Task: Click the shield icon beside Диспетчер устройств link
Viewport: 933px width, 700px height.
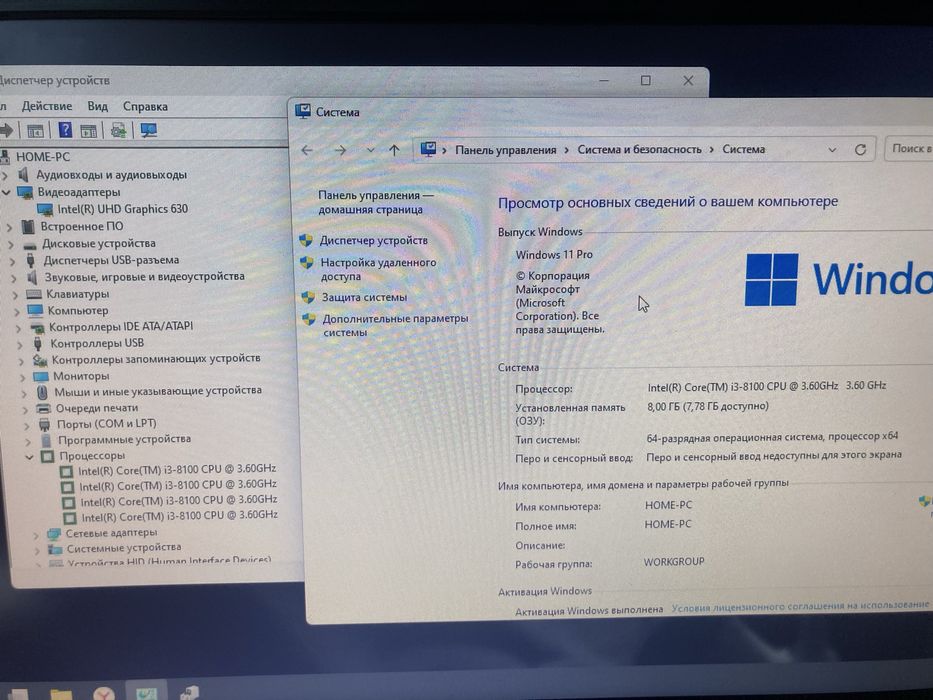Action: [x=306, y=240]
